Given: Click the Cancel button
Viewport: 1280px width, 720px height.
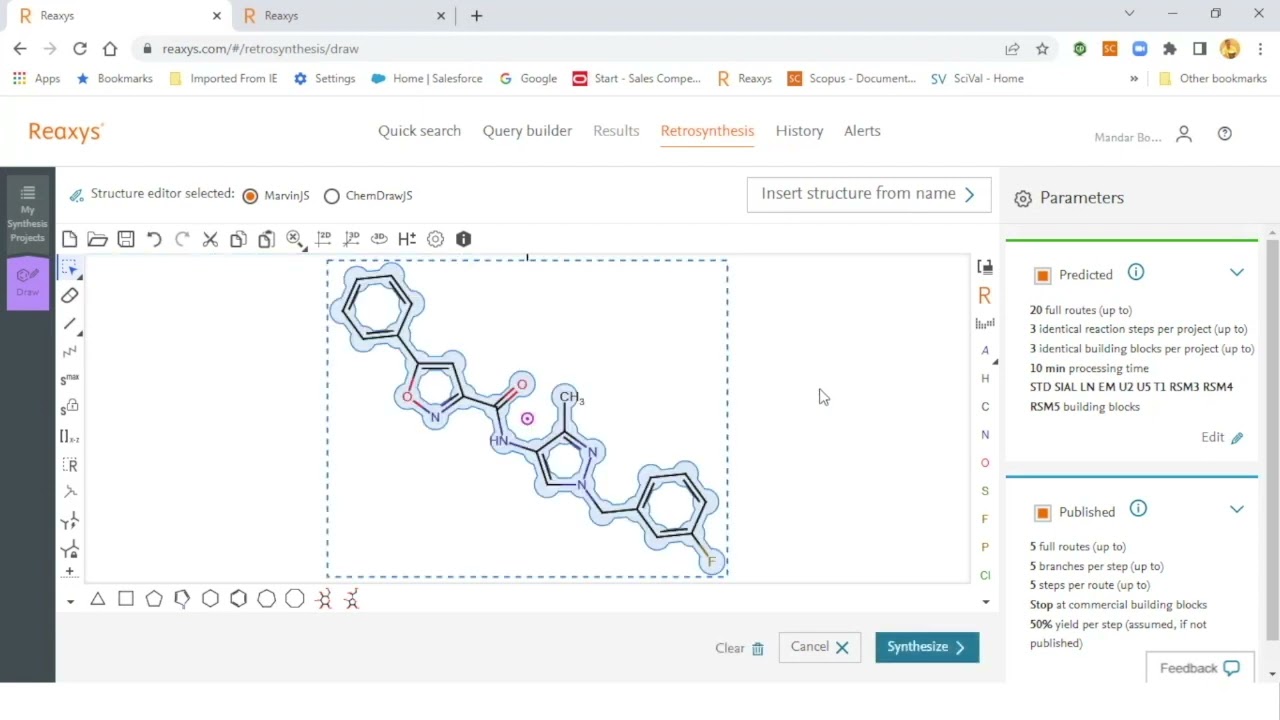Looking at the screenshot, I should 820,647.
